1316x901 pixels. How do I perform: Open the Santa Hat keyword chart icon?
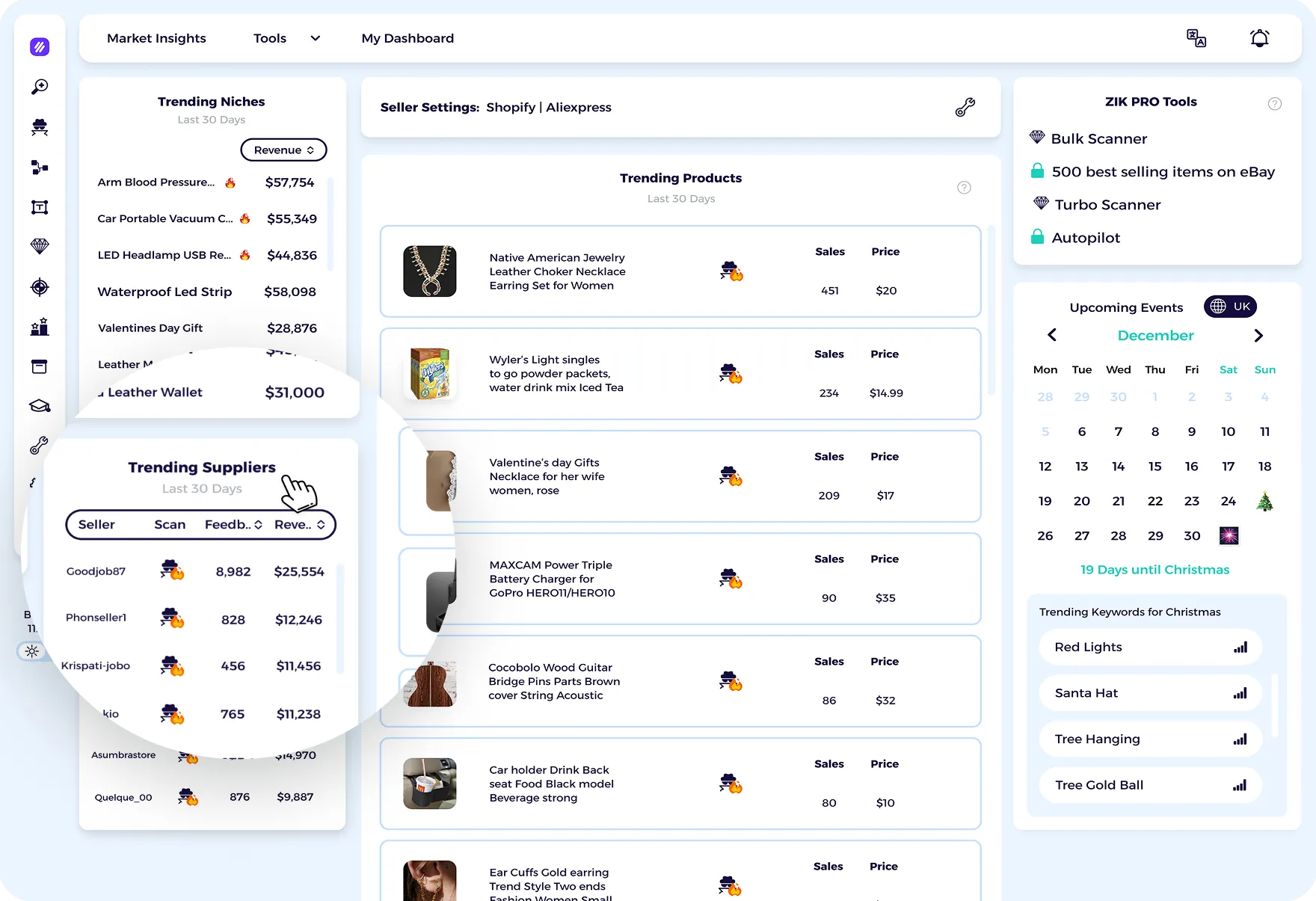click(x=1240, y=693)
